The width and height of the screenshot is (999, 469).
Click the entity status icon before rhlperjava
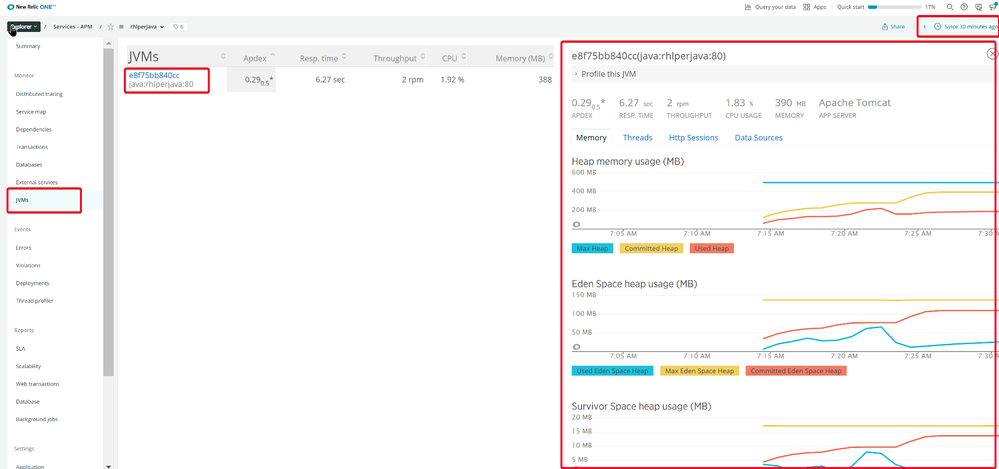(x=121, y=27)
